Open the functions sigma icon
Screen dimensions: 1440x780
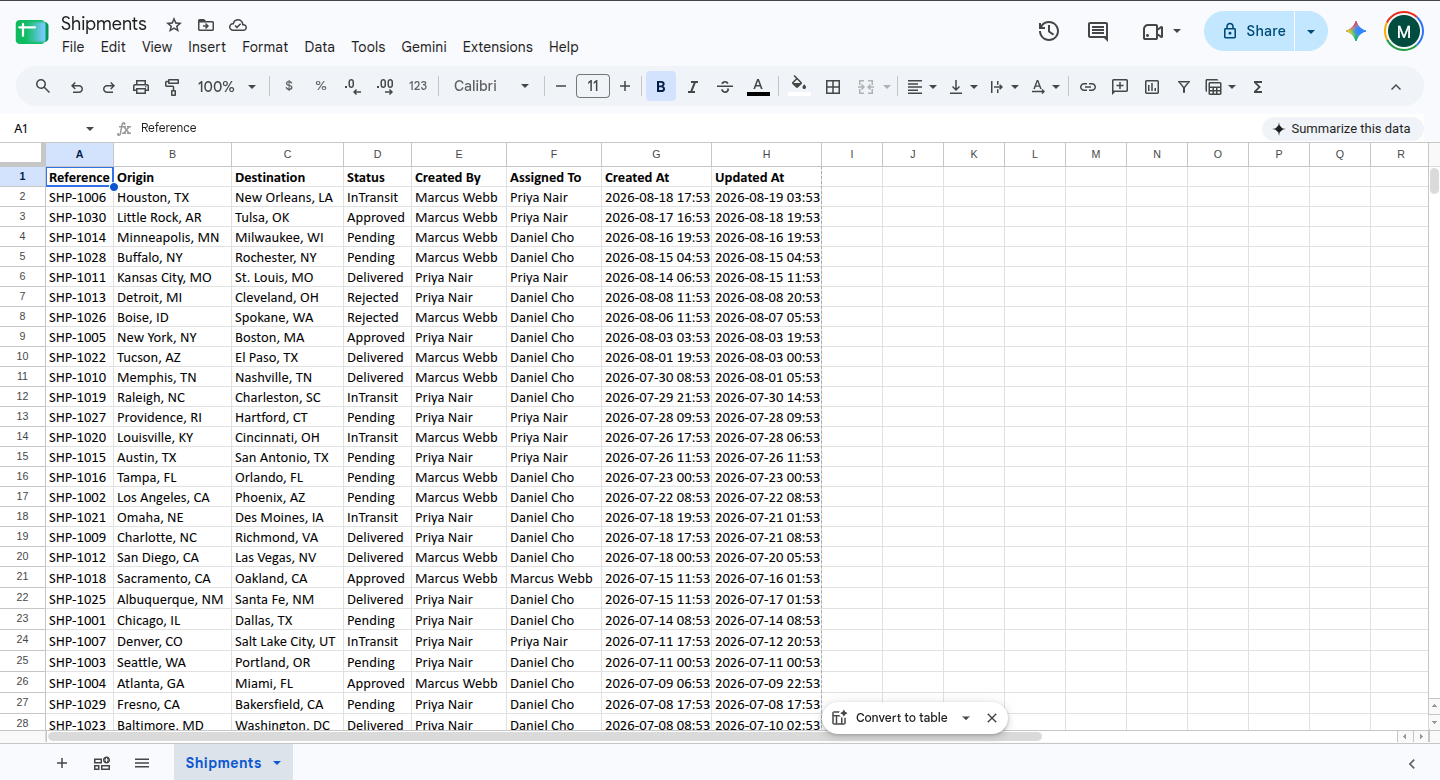point(1258,87)
